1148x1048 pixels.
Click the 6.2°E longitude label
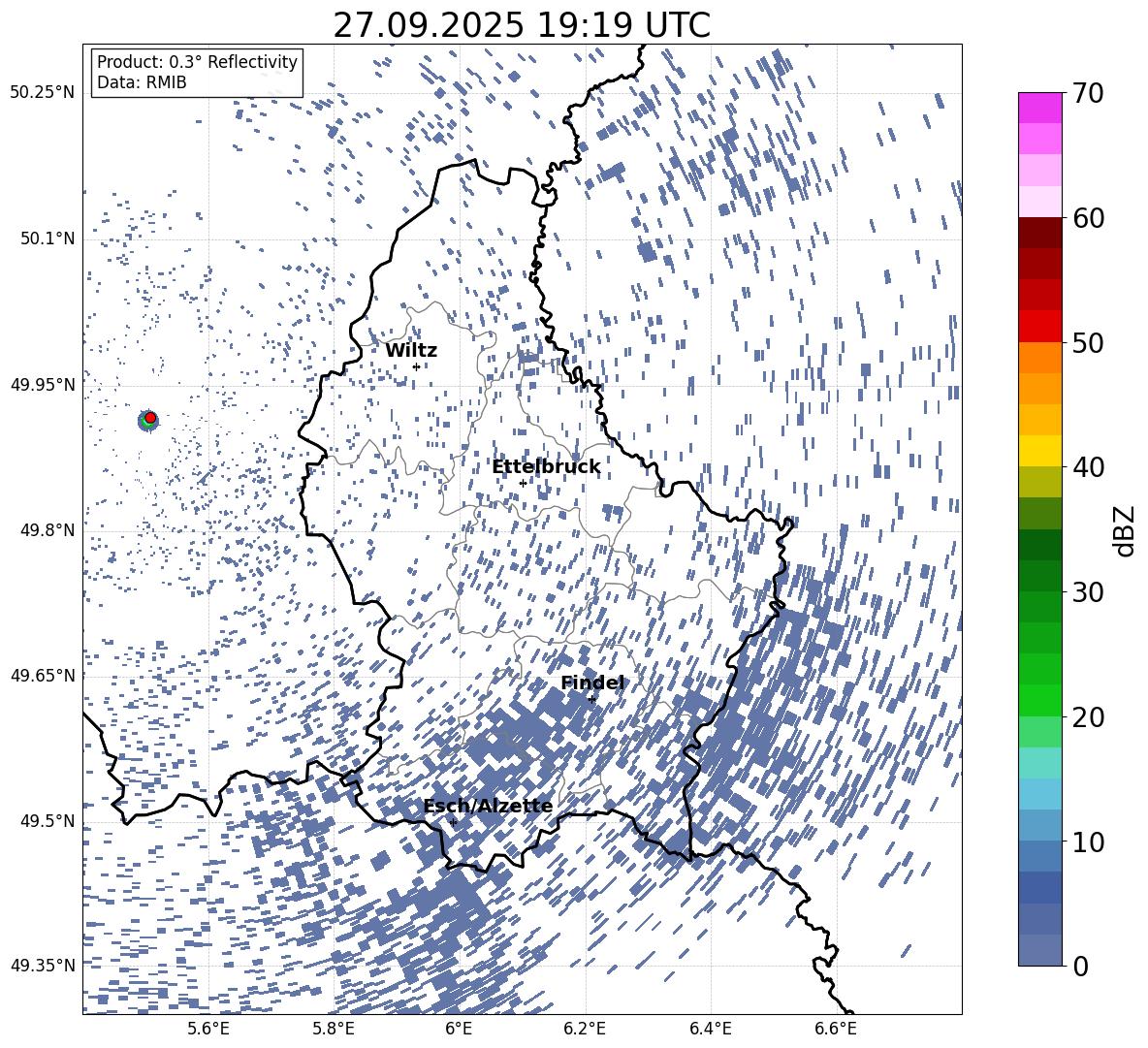click(586, 1029)
